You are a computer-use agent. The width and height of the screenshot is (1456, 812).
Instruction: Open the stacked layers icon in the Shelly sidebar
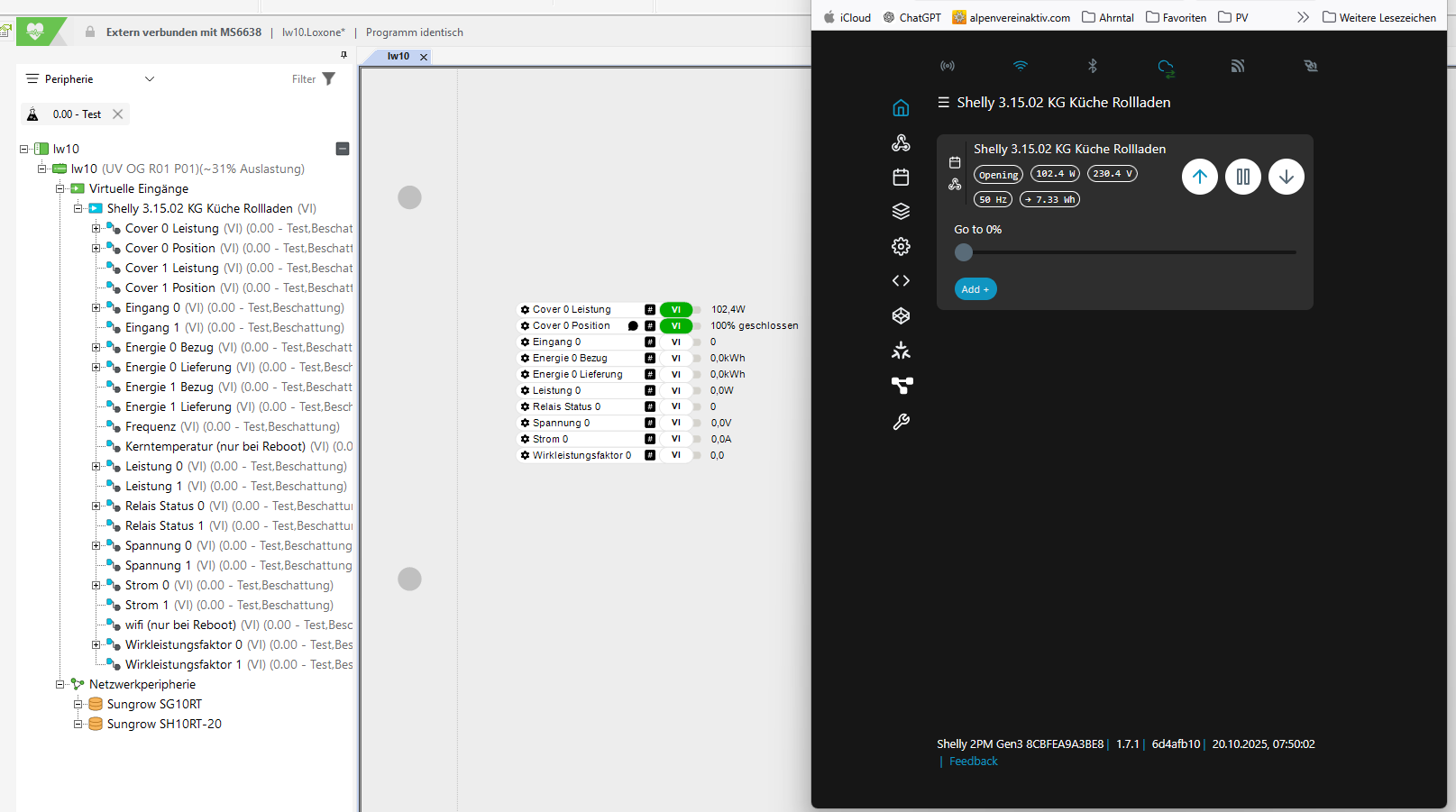[x=901, y=212]
